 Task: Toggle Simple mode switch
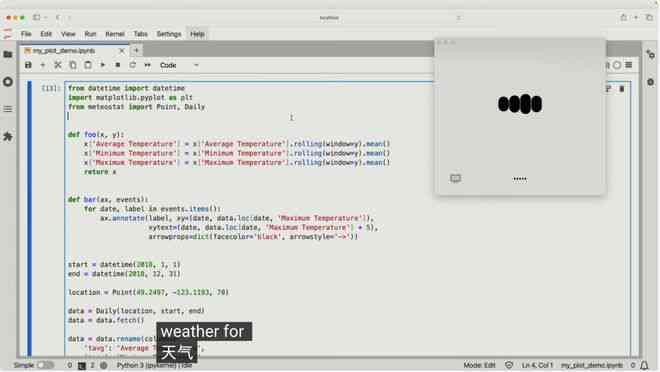45,365
